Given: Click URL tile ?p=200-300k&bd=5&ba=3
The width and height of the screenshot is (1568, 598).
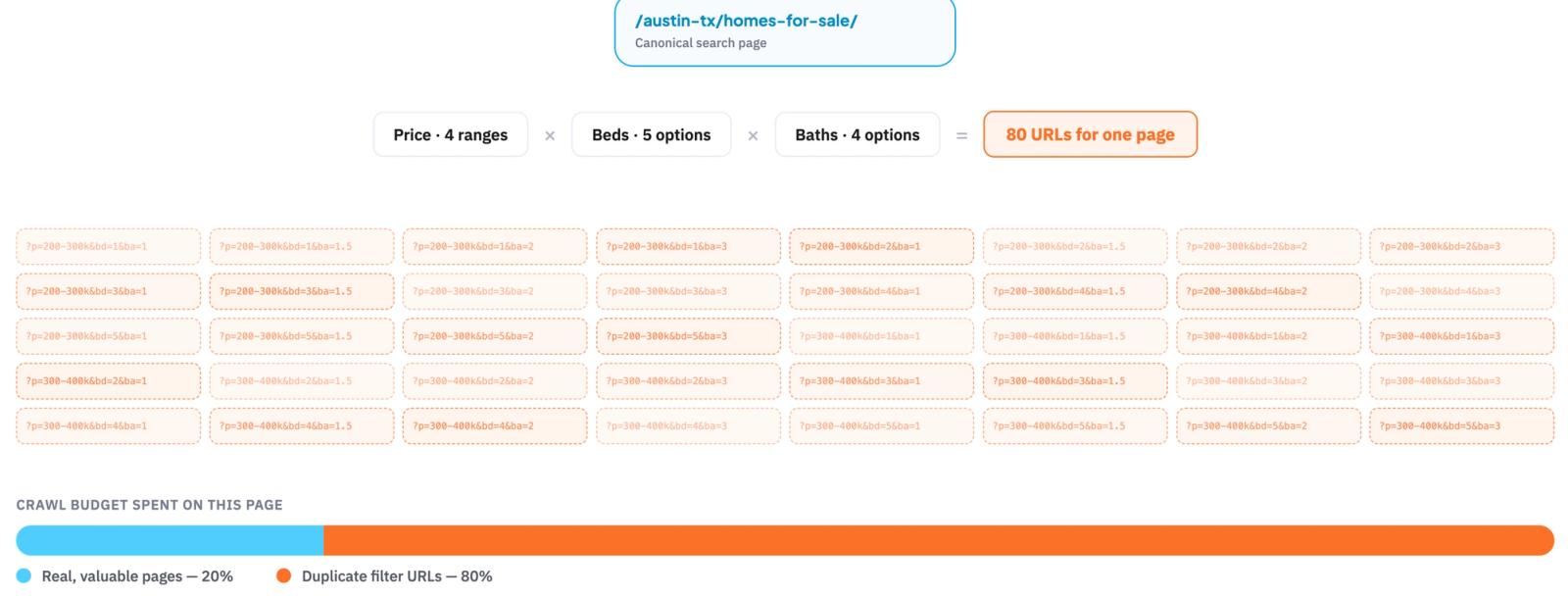Looking at the screenshot, I should [x=688, y=336].
